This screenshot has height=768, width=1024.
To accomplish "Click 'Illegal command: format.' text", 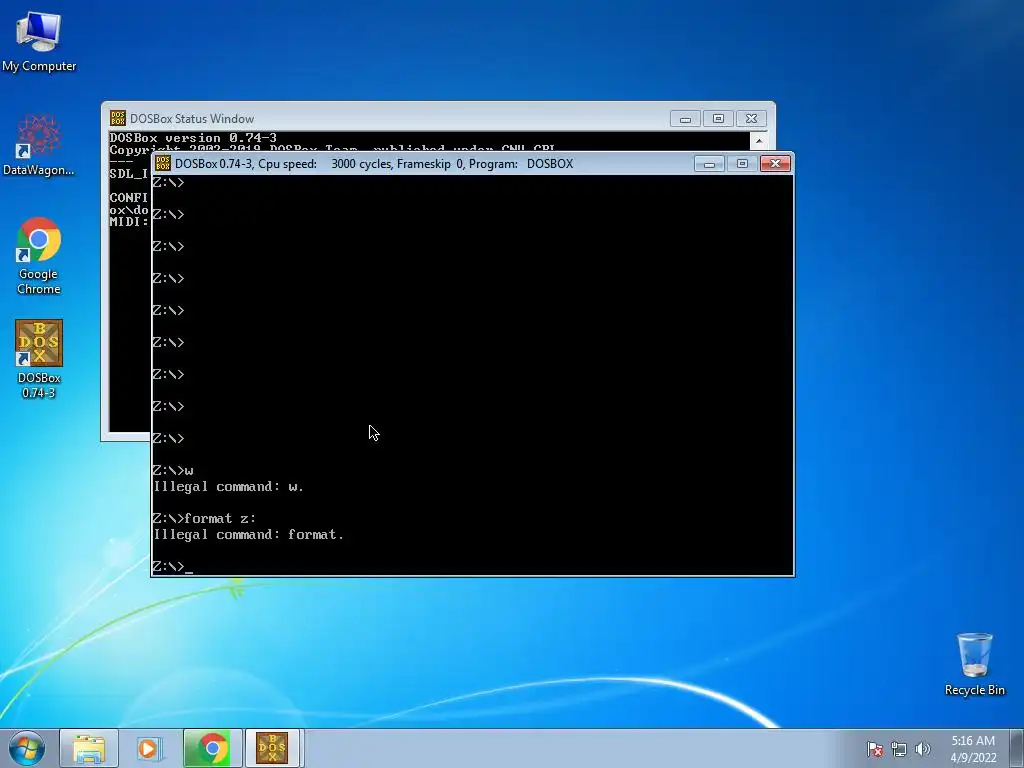I will [248, 535].
